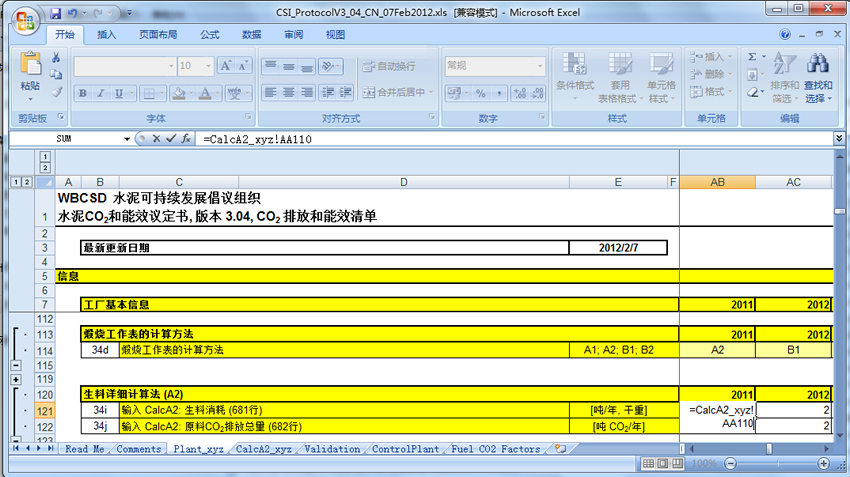Open the 常规 number format dropdown
Viewport: 850px width, 477px height.
pyautogui.click(x=540, y=66)
